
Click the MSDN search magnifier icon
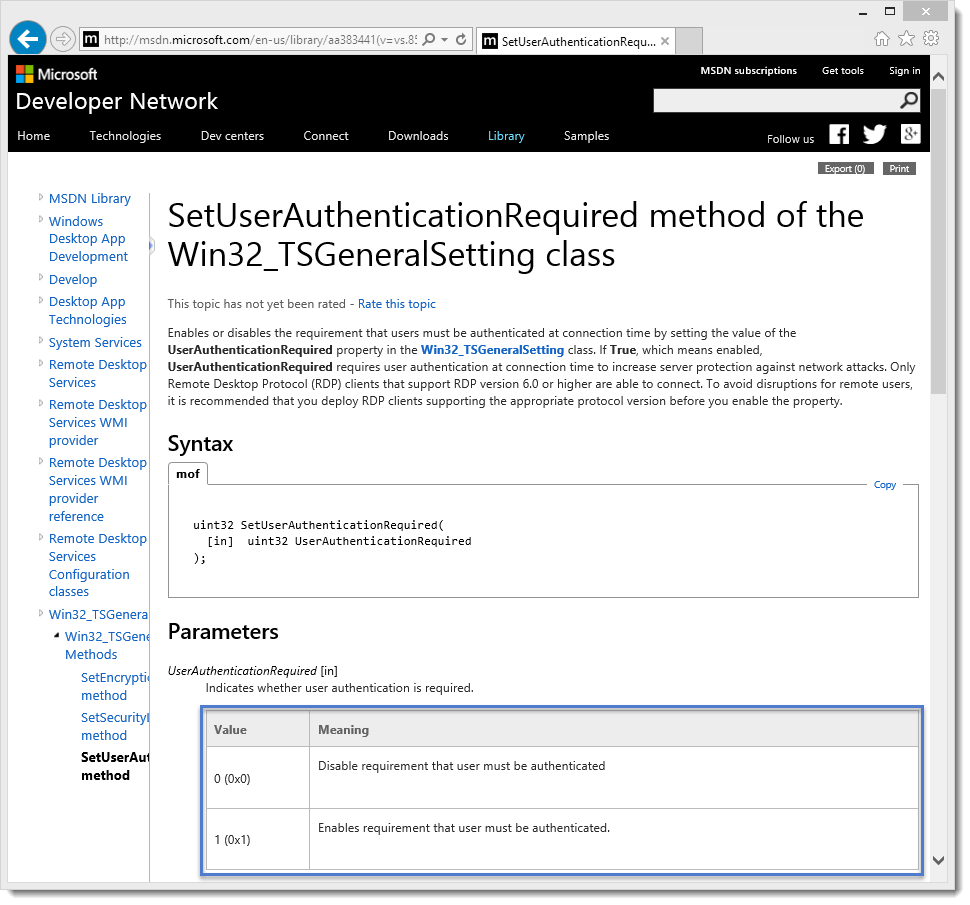(909, 100)
